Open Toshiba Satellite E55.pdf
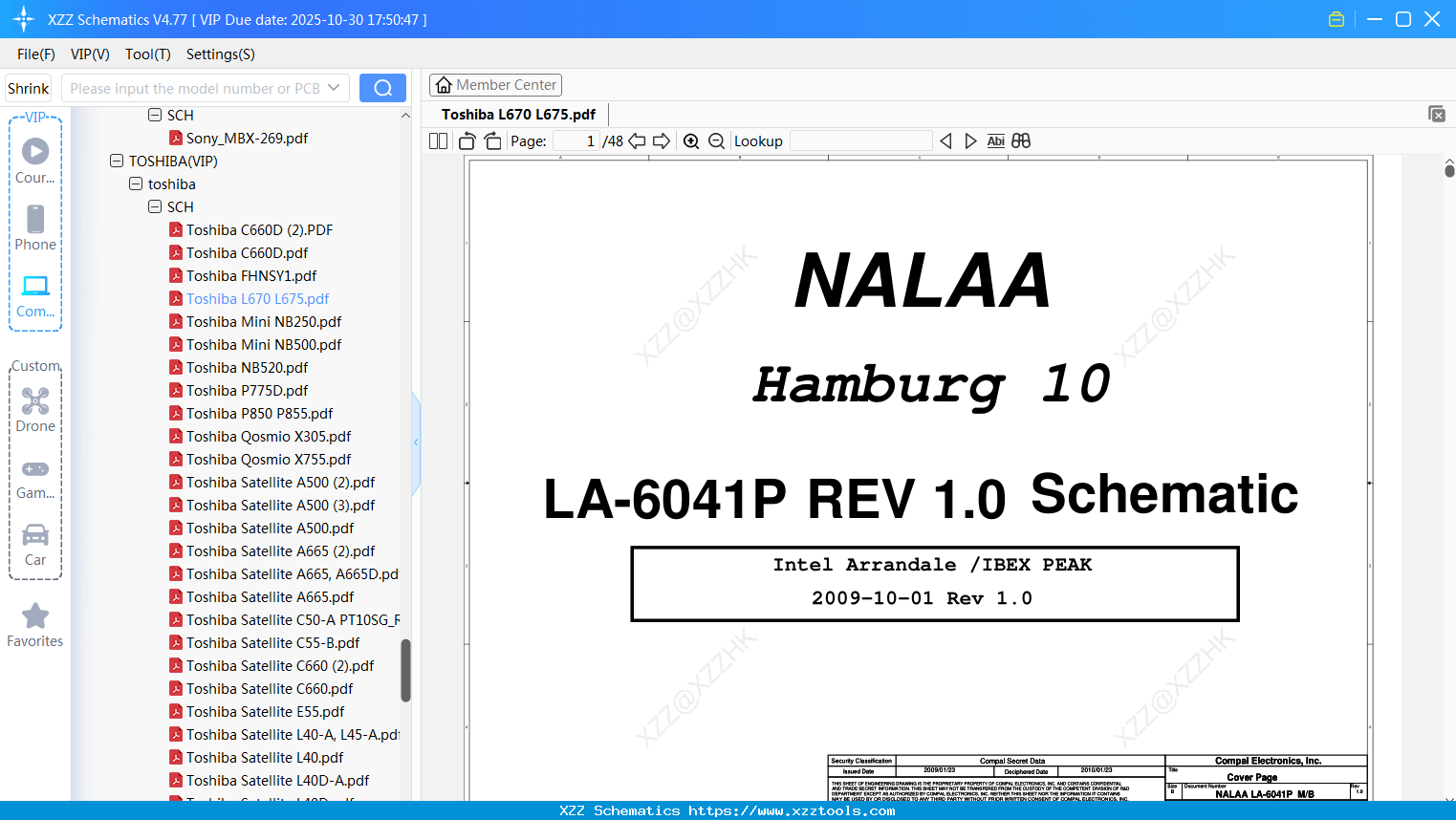 (265, 712)
